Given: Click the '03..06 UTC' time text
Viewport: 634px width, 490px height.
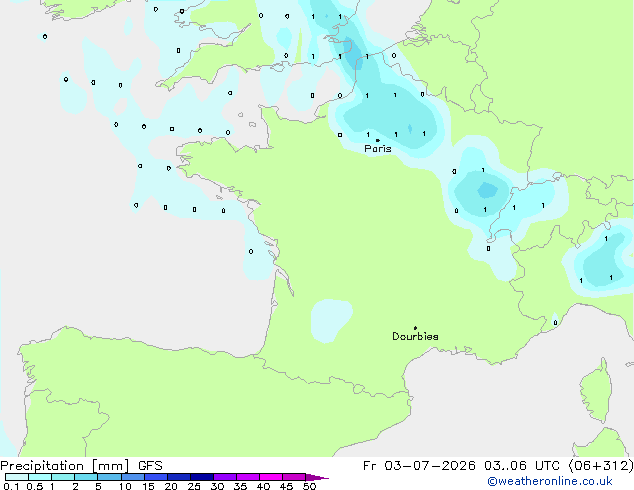Looking at the screenshot, I should (522, 466).
